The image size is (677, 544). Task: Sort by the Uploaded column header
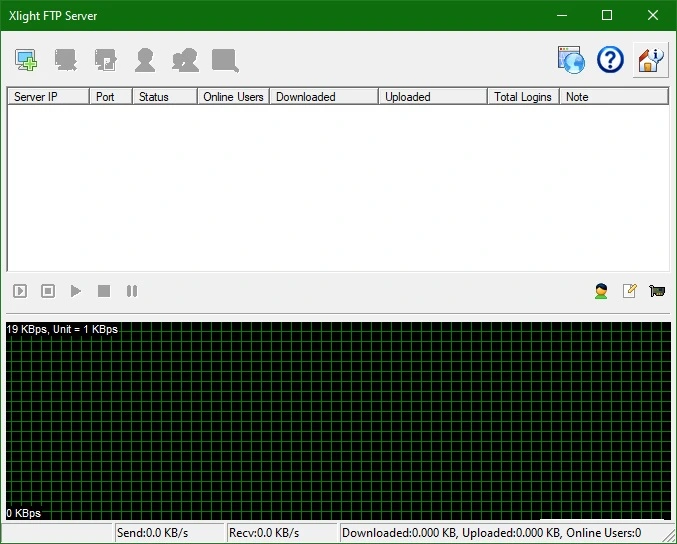point(433,97)
